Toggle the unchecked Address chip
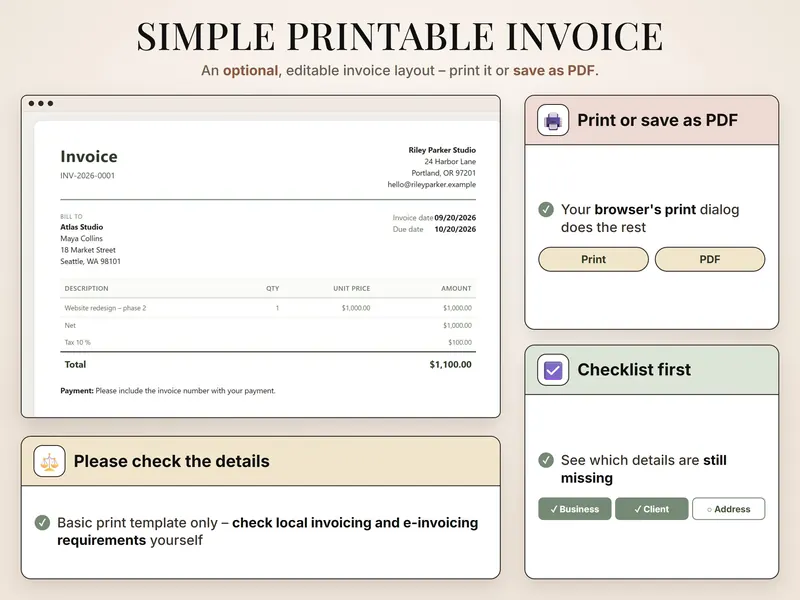Screen dimensions: 800x600 [x=729, y=509]
